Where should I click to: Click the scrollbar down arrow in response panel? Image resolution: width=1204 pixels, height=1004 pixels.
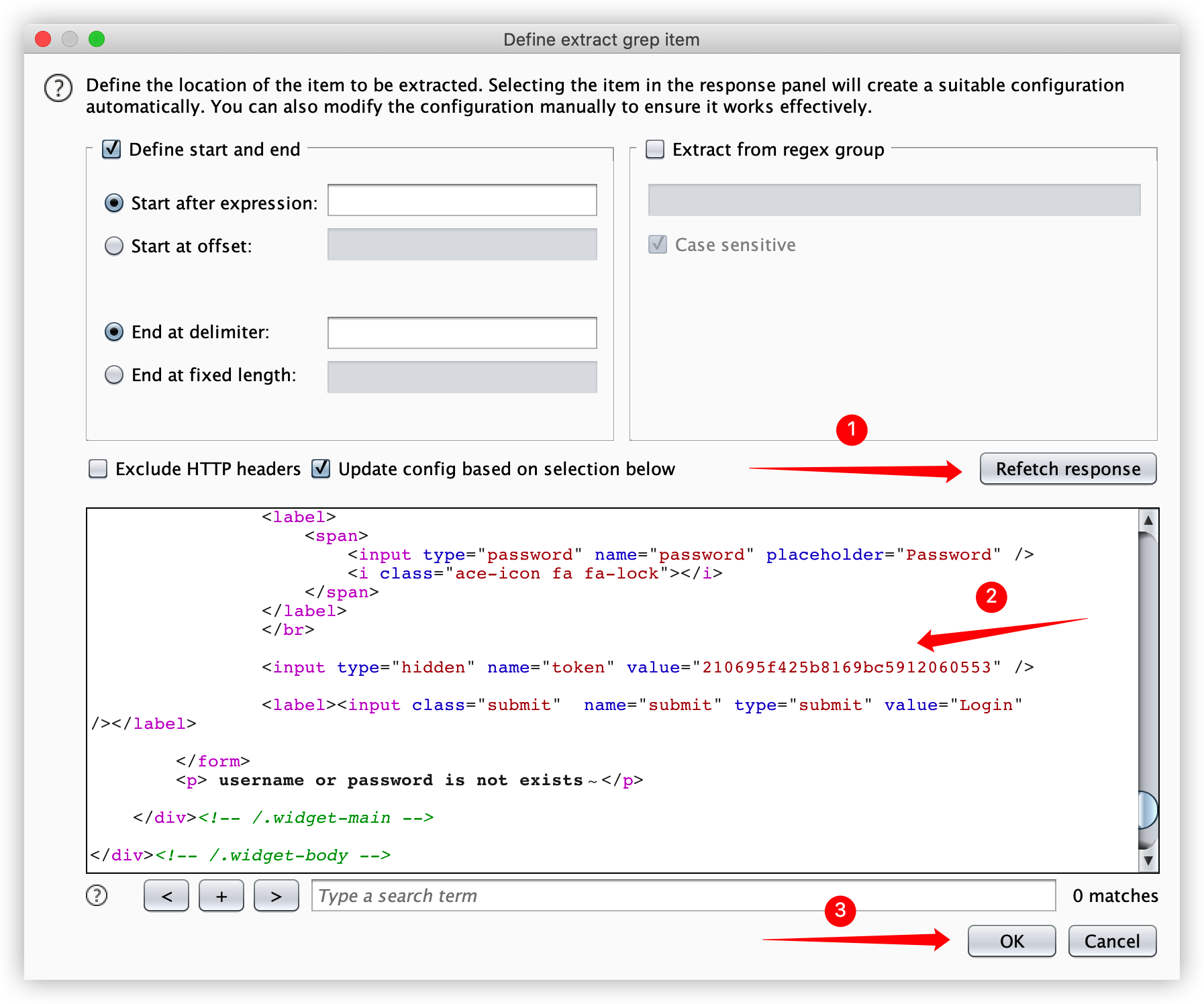pos(1148,860)
